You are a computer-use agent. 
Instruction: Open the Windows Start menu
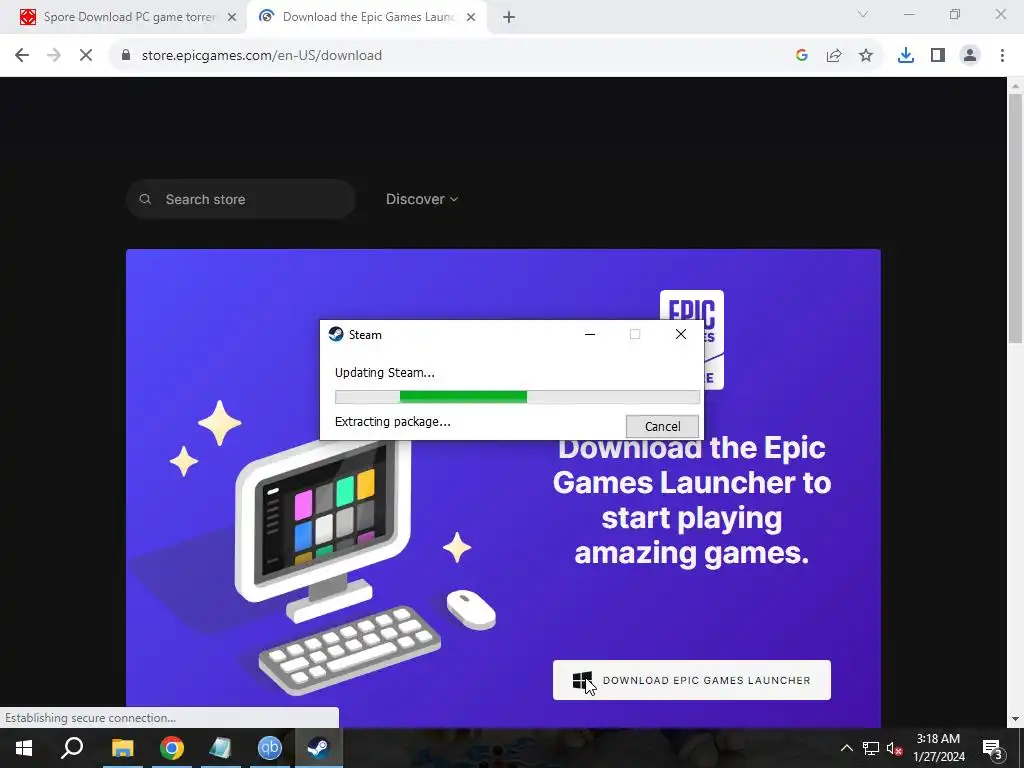24,748
